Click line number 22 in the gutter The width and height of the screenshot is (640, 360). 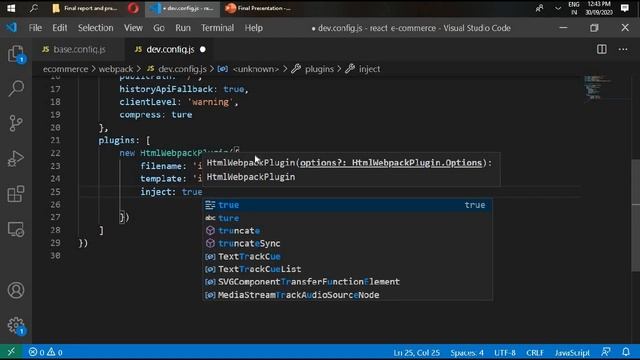(x=55, y=153)
